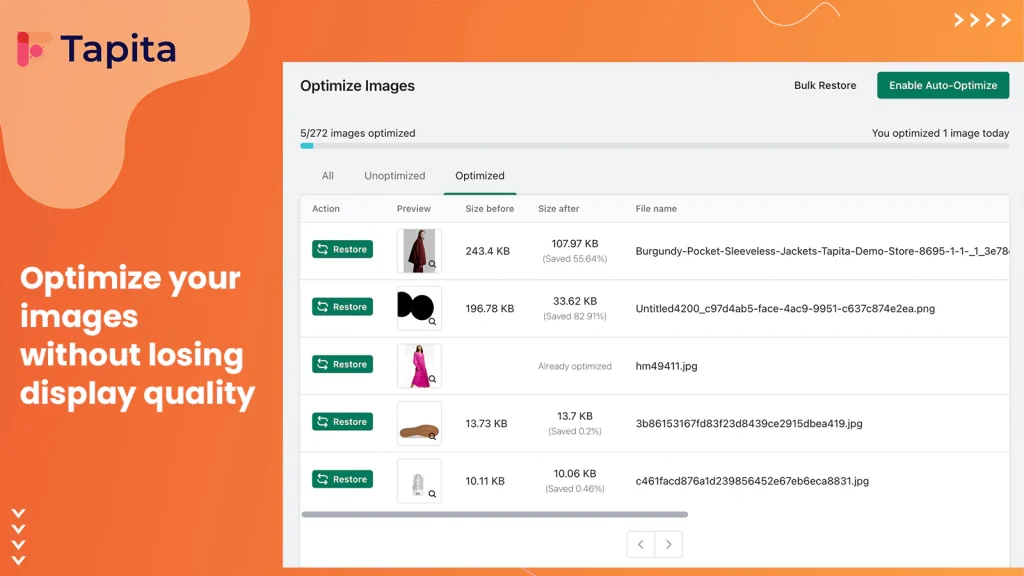
Task: Restore the hm49411.jpg image
Action: [342, 364]
